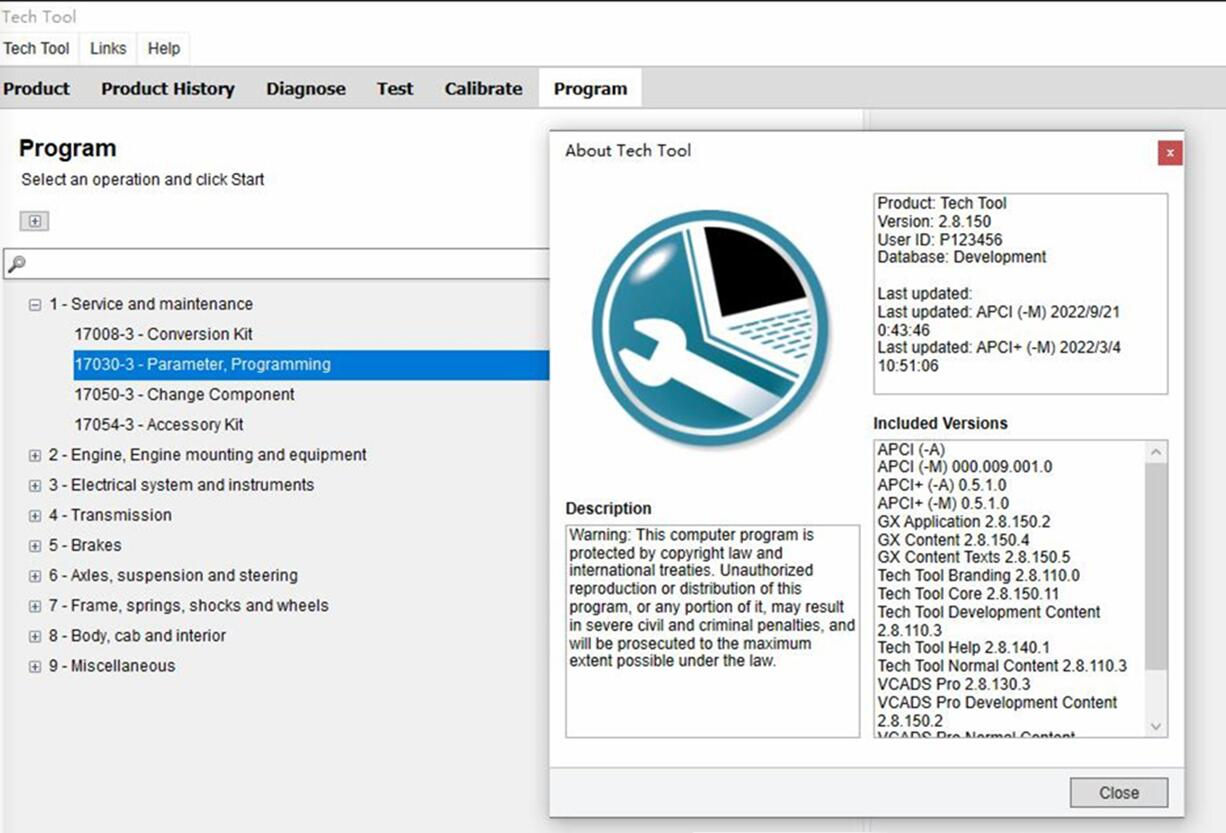Click 'APCI+ (-A) 0.5.1.0' entry

[x=943, y=485]
